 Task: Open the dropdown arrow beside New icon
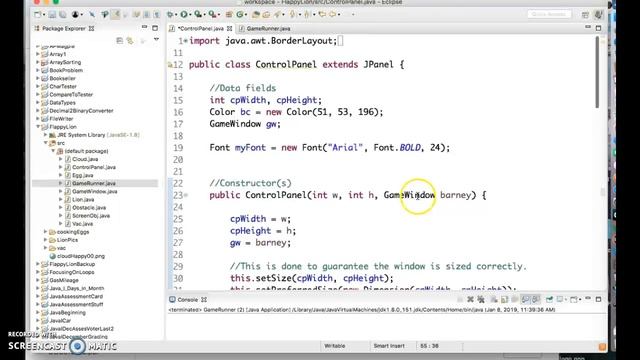(44, 15)
